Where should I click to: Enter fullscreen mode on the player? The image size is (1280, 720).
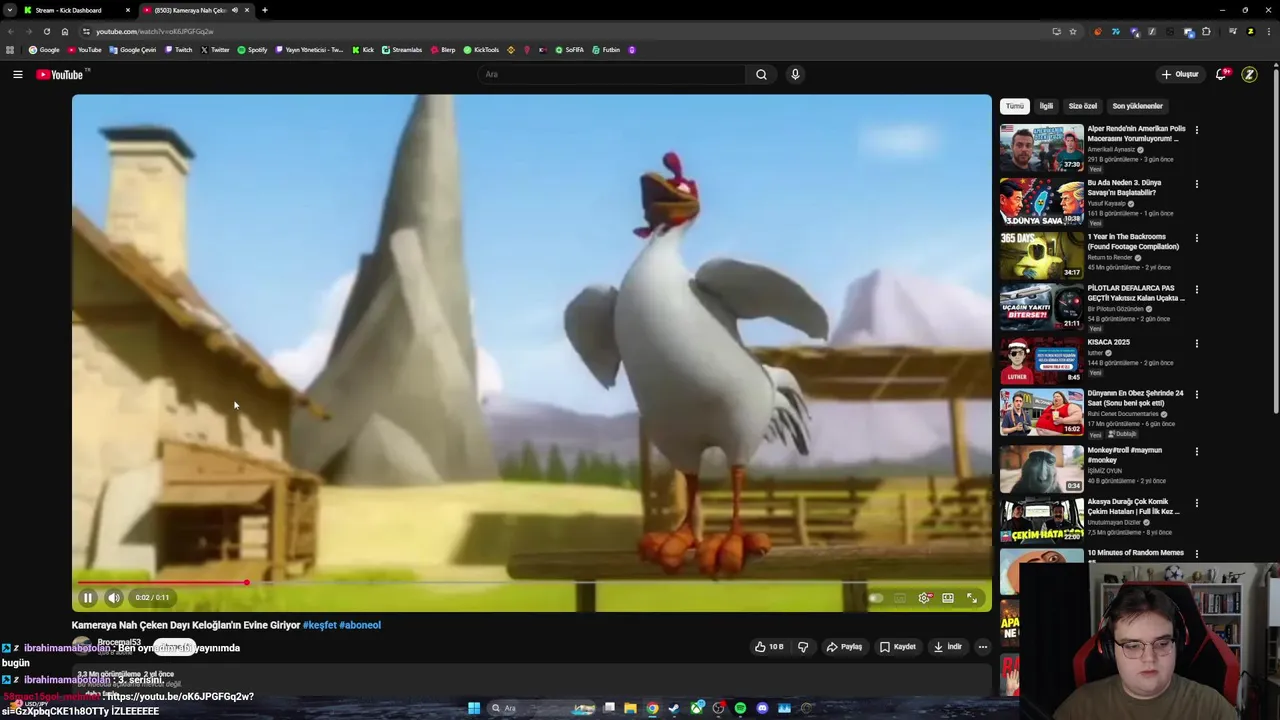(972, 598)
